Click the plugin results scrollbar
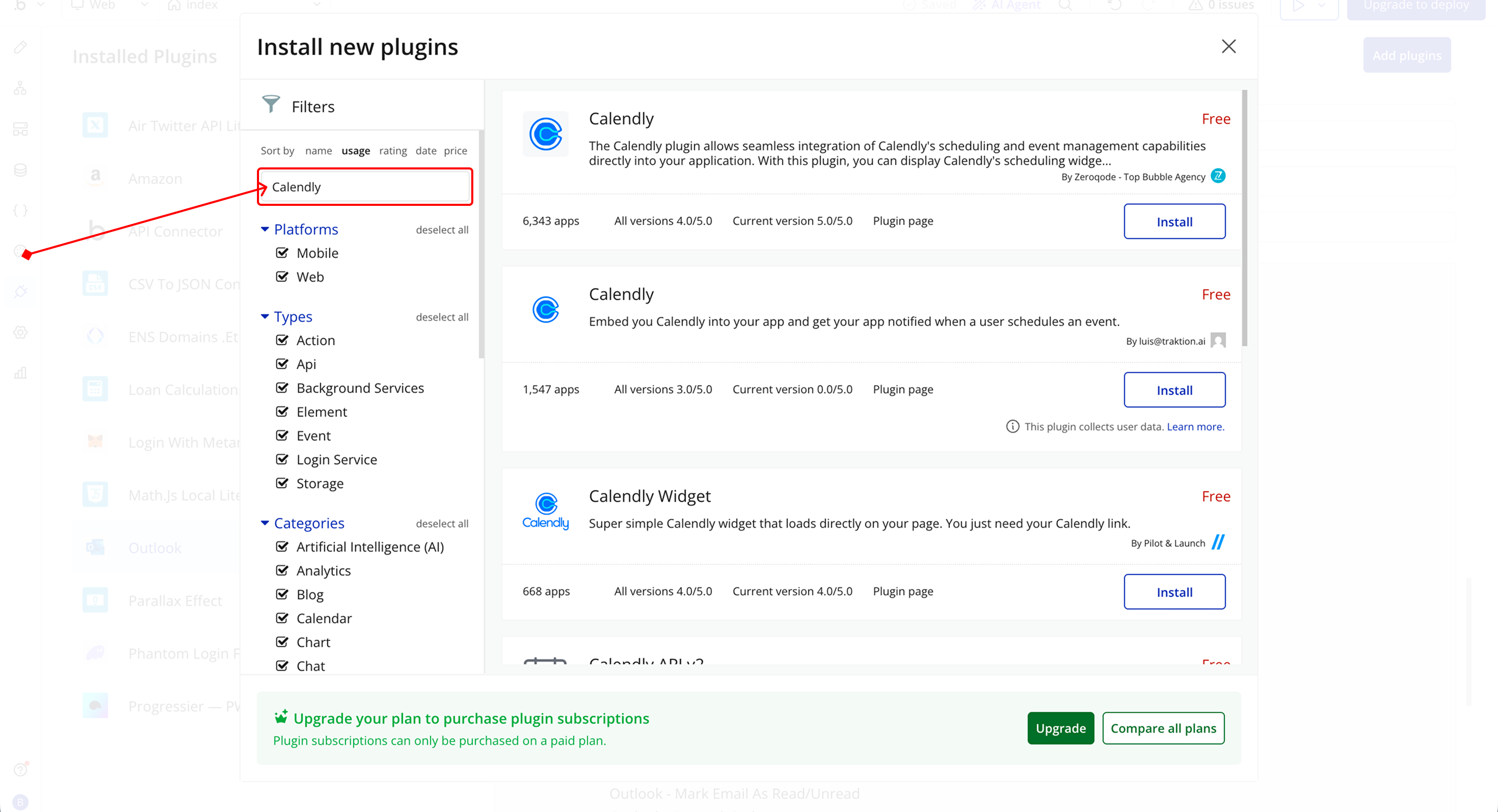Image resolution: width=1498 pixels, height=812 pixels. pos(1245,218)
